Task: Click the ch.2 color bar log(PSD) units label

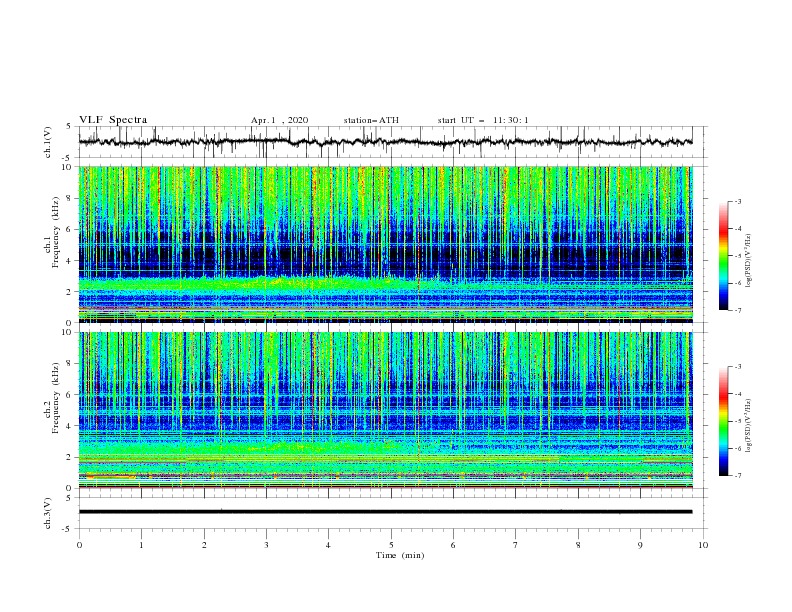Action: click(750, 425)
